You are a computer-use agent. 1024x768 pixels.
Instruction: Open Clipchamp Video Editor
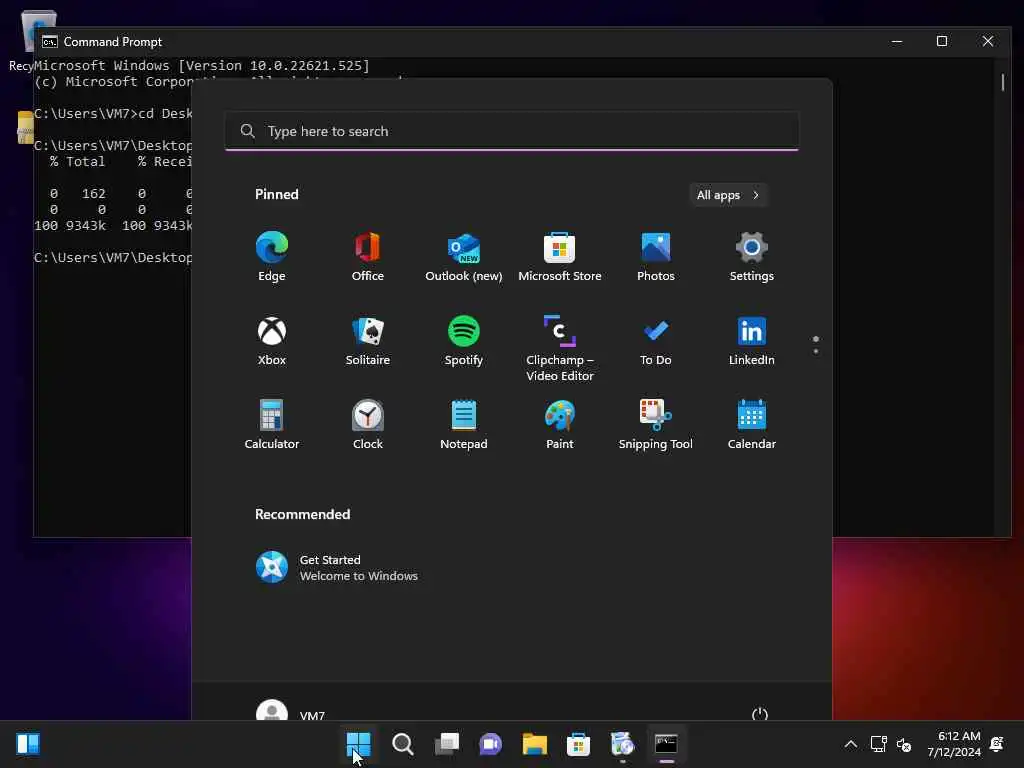click(560, 348)
